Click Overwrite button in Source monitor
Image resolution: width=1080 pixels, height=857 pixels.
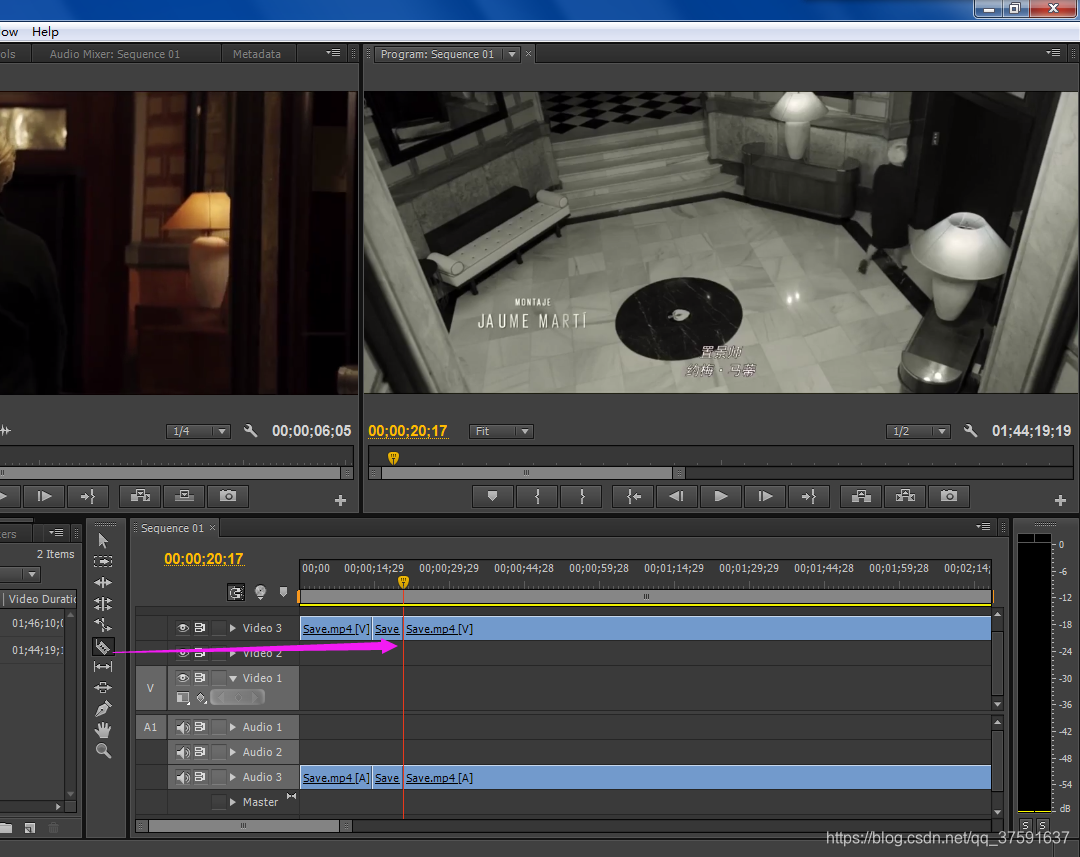coord(184,496)
